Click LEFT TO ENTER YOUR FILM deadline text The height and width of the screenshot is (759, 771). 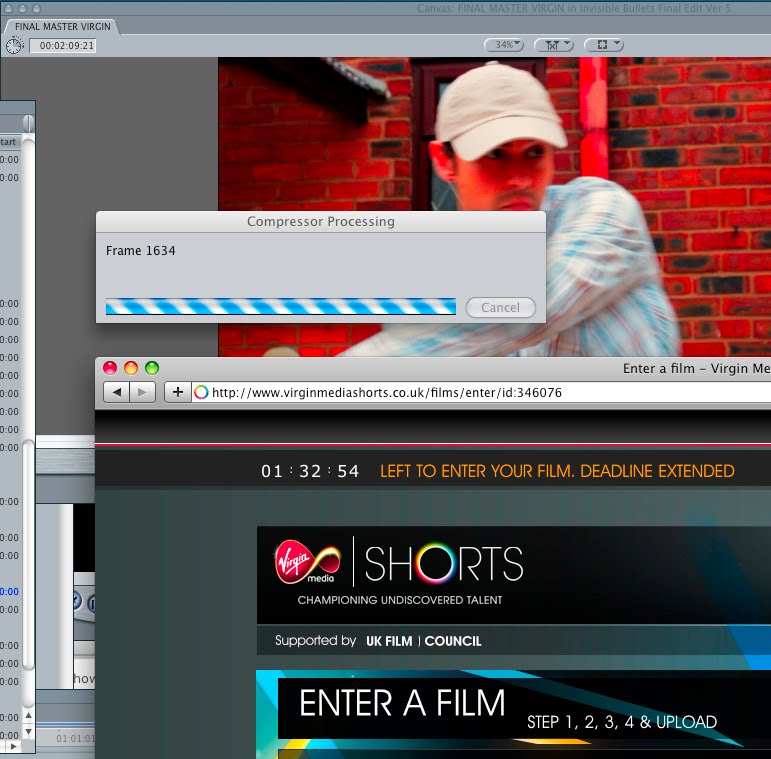(557, 471)
